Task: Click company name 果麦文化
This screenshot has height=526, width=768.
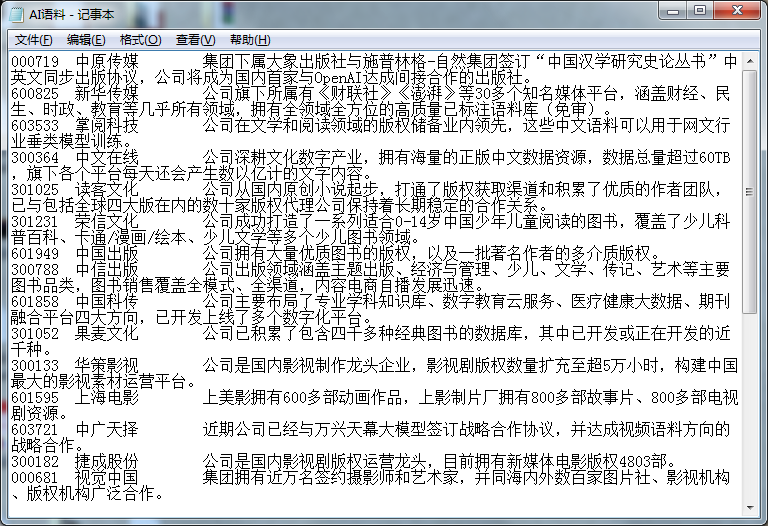Action: point(107,334)
